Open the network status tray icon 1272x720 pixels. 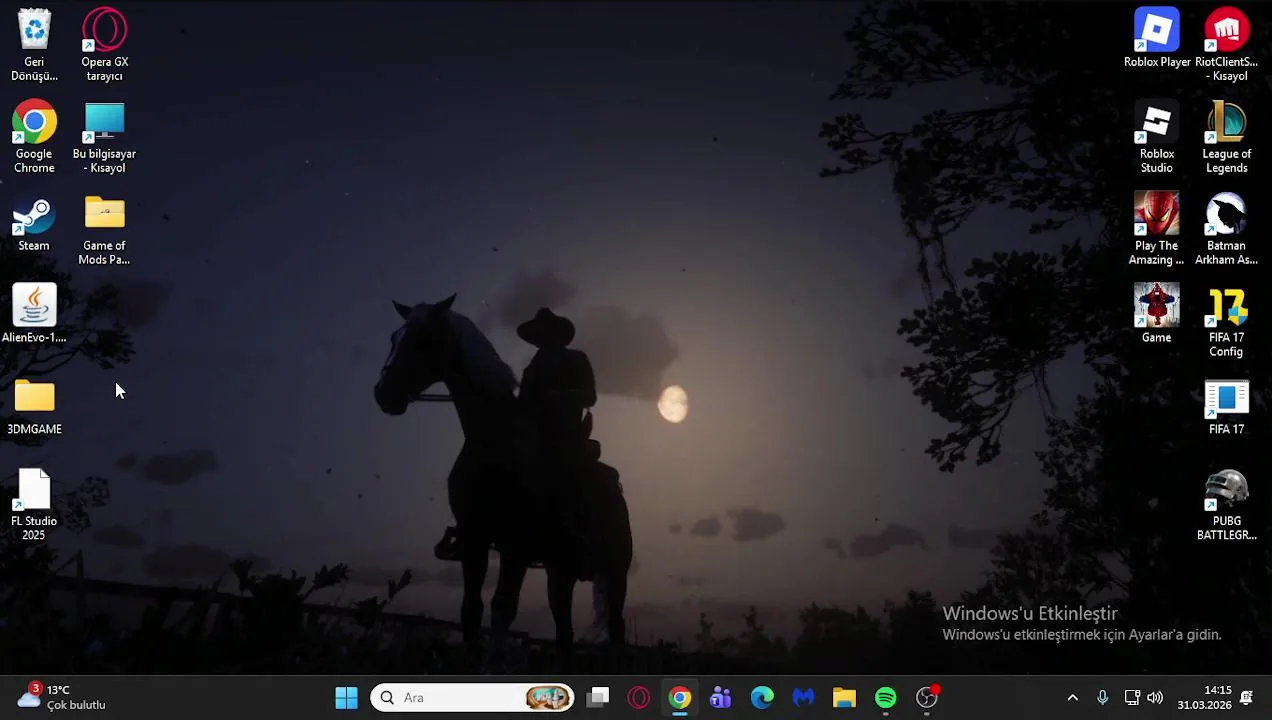click(1132, 698)
